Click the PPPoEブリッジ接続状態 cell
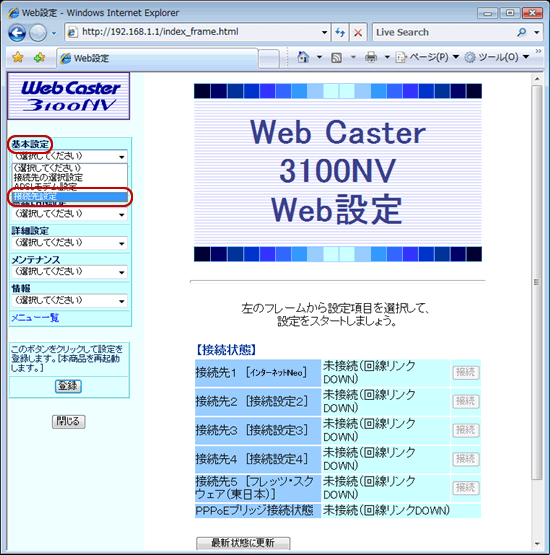The height and width of the screenshot is (555, 550). (258, 511)
